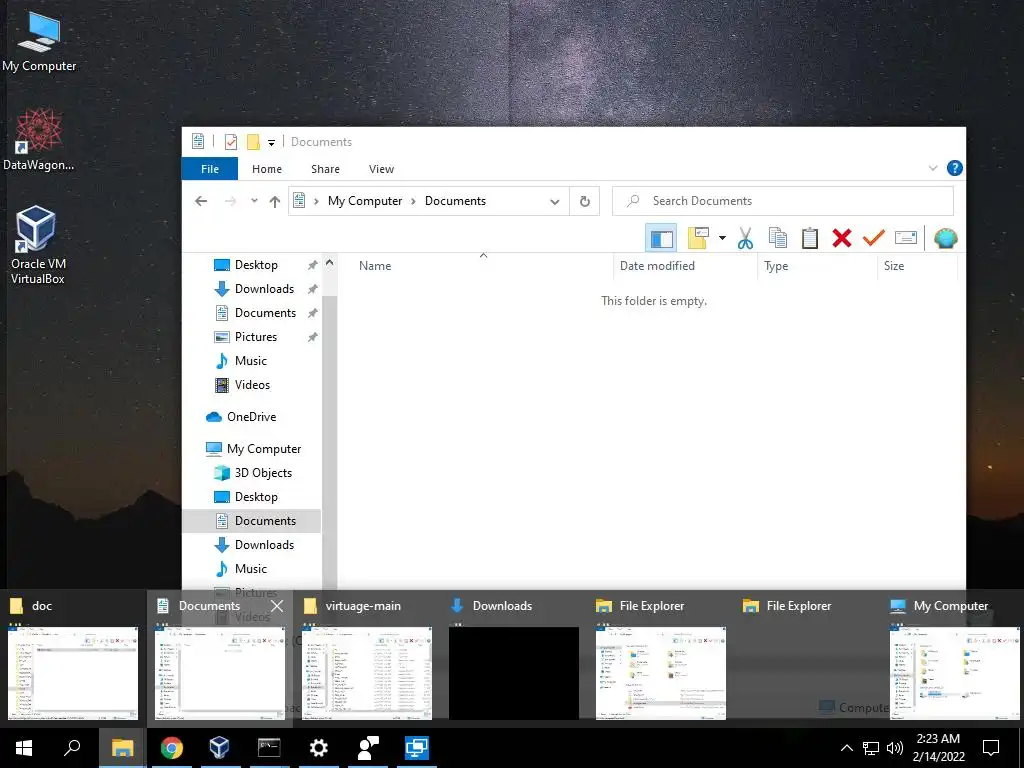
Task: Click the Search Documents field
Action: (782, 201)
